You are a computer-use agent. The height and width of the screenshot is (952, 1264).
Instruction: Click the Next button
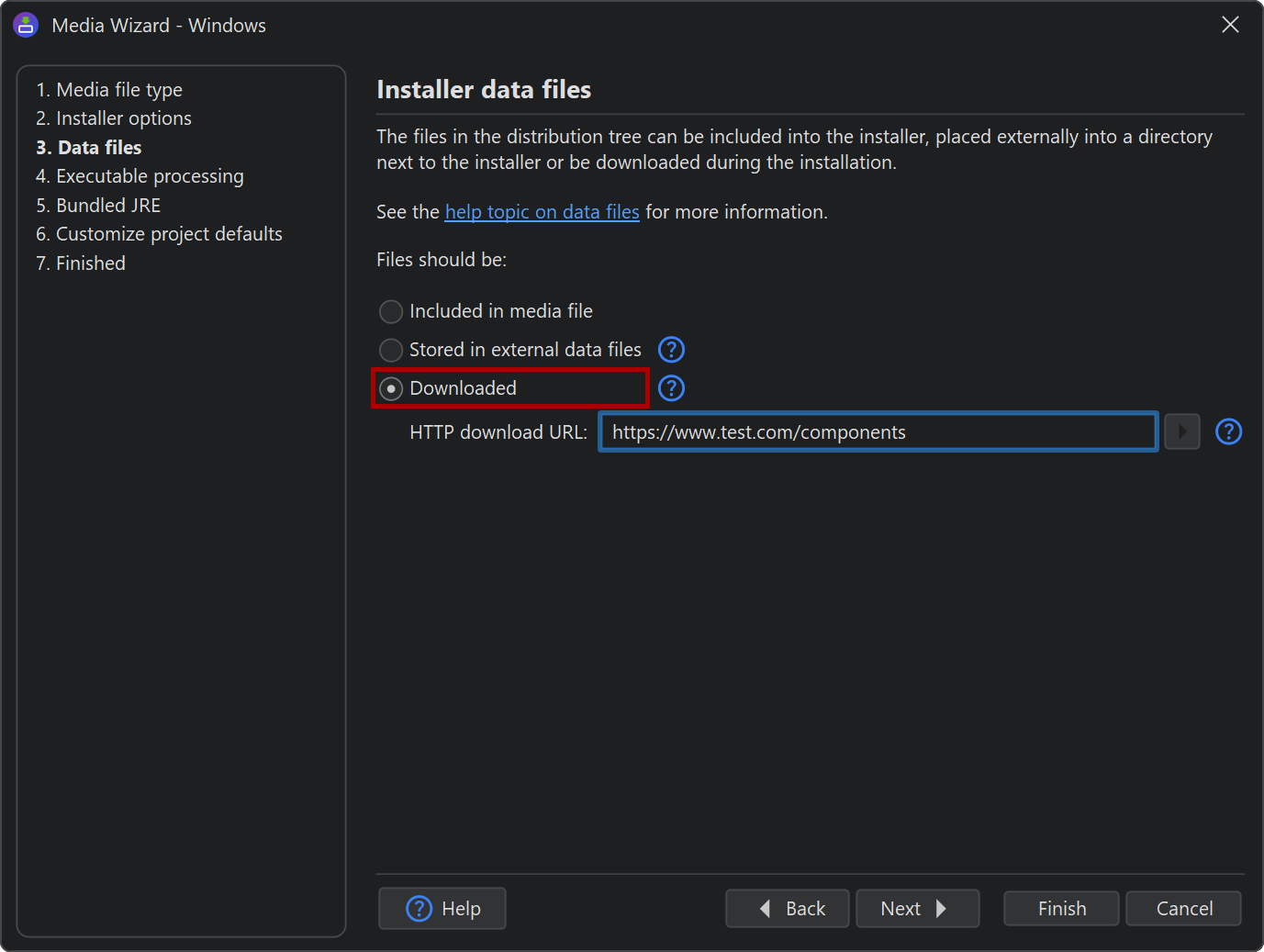[x=918, y=909]
